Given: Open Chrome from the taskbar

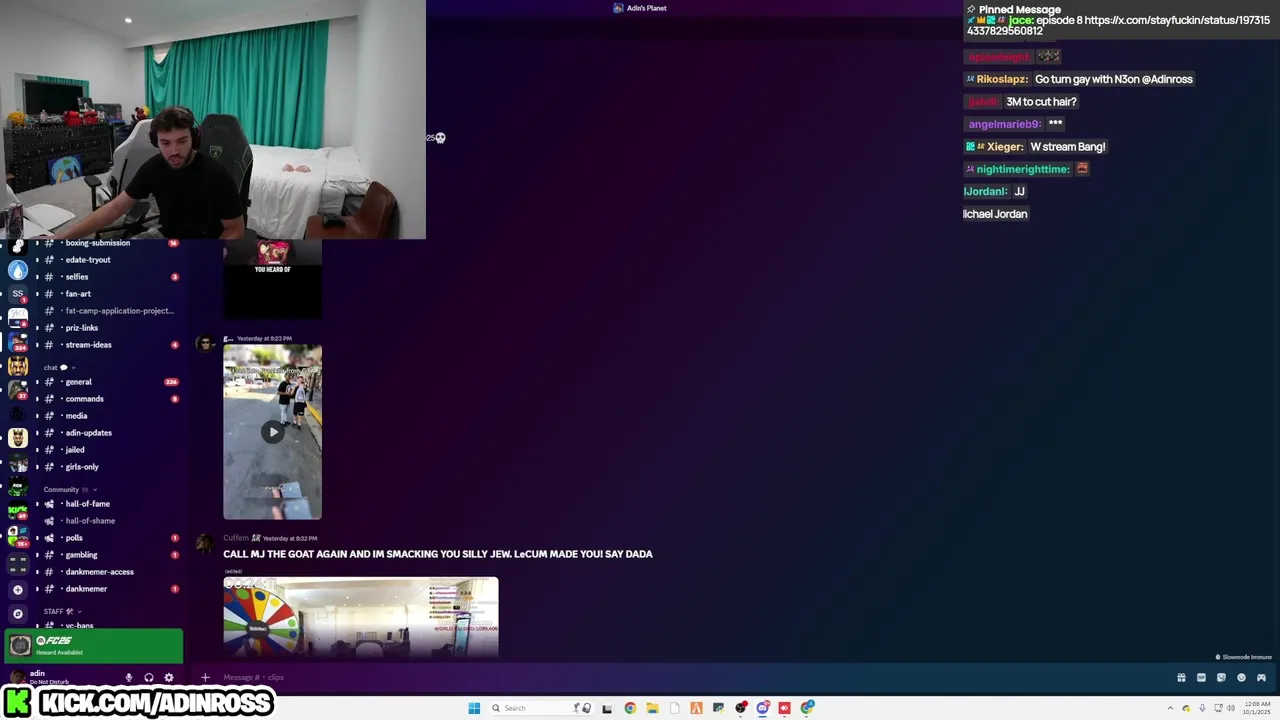Looking at the screenshot, I should click(x=630, y=708).
